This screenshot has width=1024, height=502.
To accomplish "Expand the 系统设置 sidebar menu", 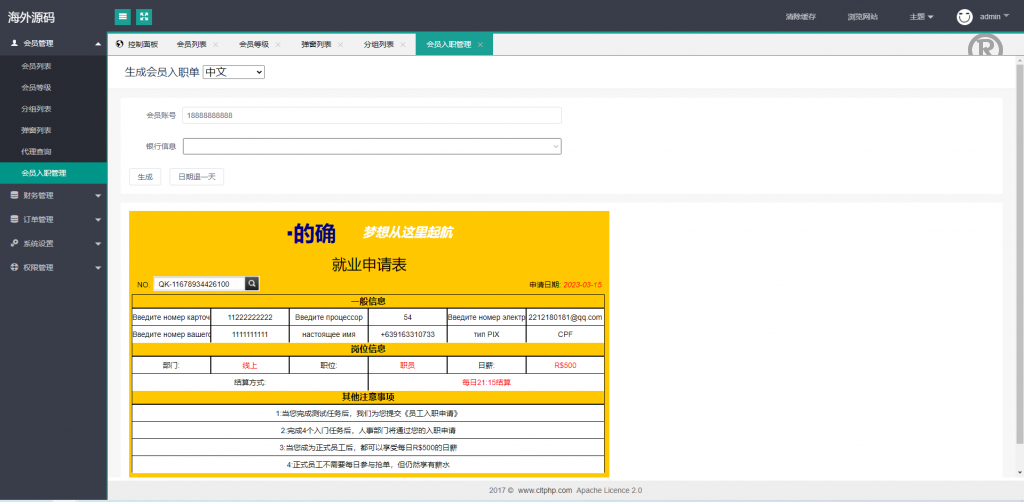I will click(53, 243).
